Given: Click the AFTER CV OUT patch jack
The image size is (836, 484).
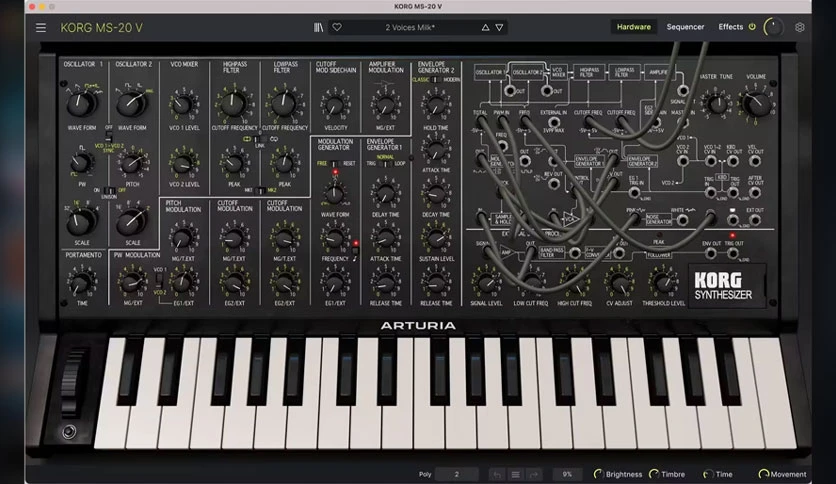Looking at the screenshot, I should pos(755,192).
